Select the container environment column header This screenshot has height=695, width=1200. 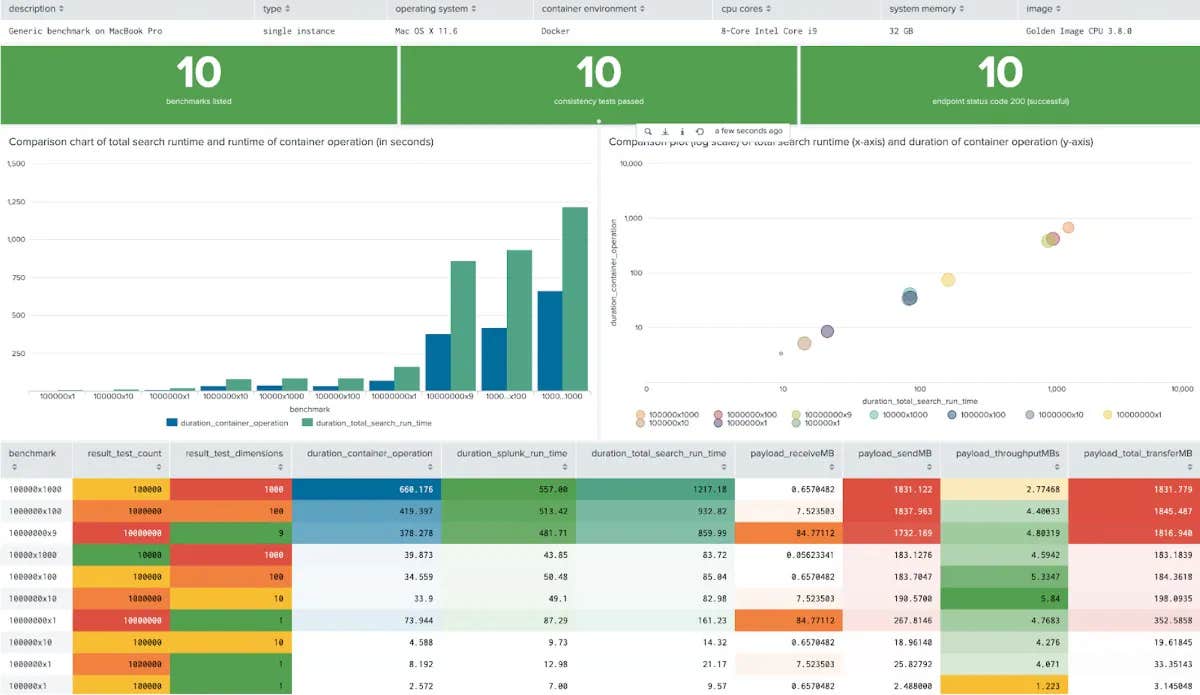click(x=590, y=9)
